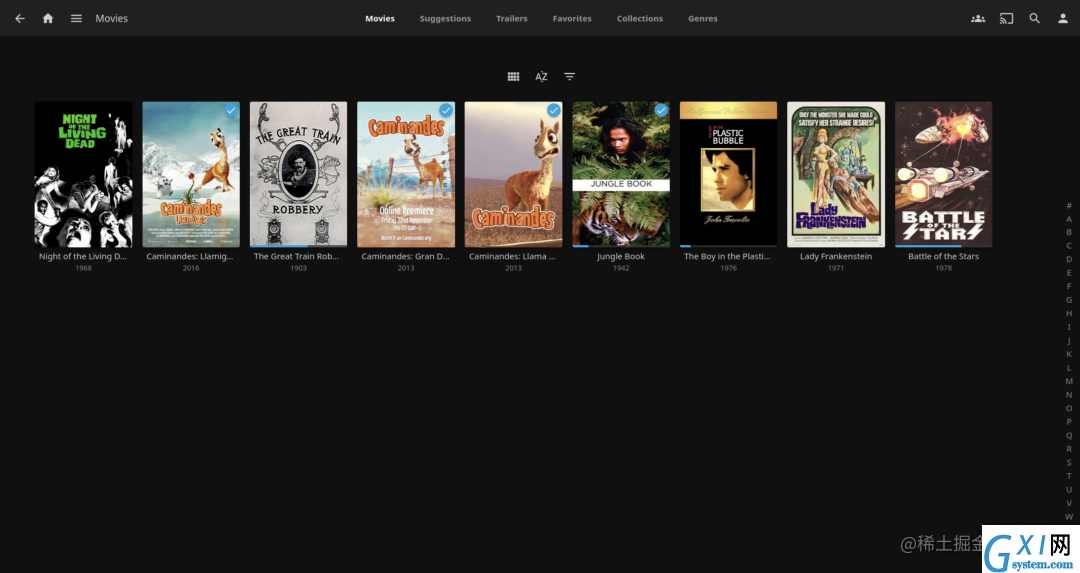Open Cast to device icon
This screenshot has width=1080, height=573.
click(x=1006, y=19)
